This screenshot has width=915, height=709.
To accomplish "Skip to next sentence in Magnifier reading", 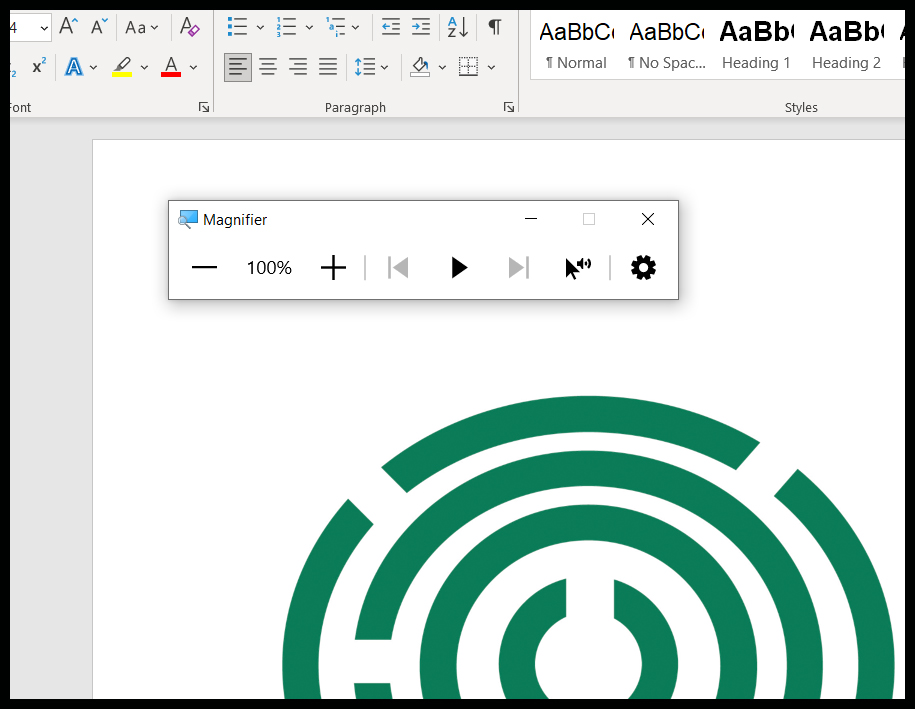I will pyautogui.click(x=519, y=268).
